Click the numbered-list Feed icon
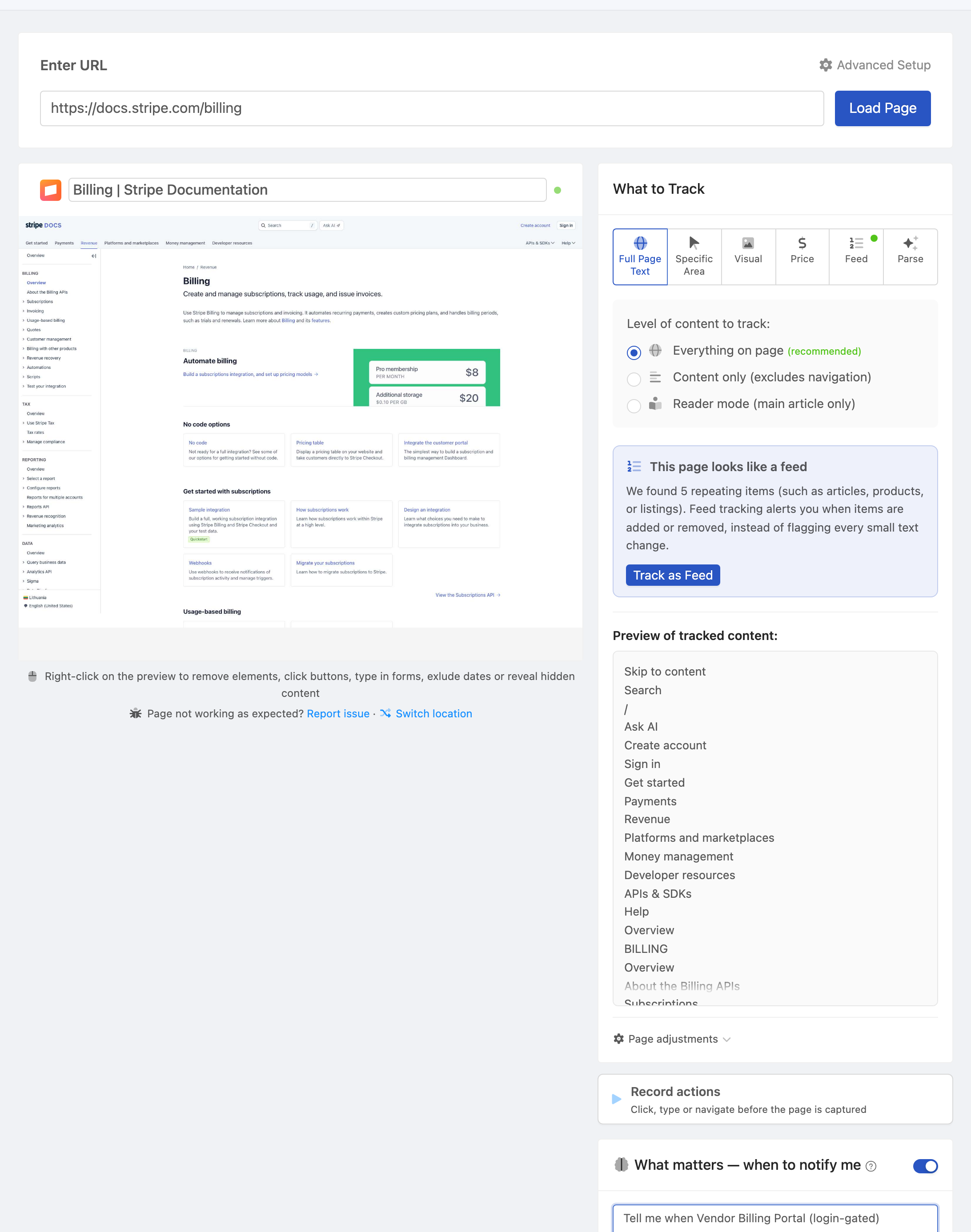This screenshot has width=971, height=1232. click(x=856, y=243)
